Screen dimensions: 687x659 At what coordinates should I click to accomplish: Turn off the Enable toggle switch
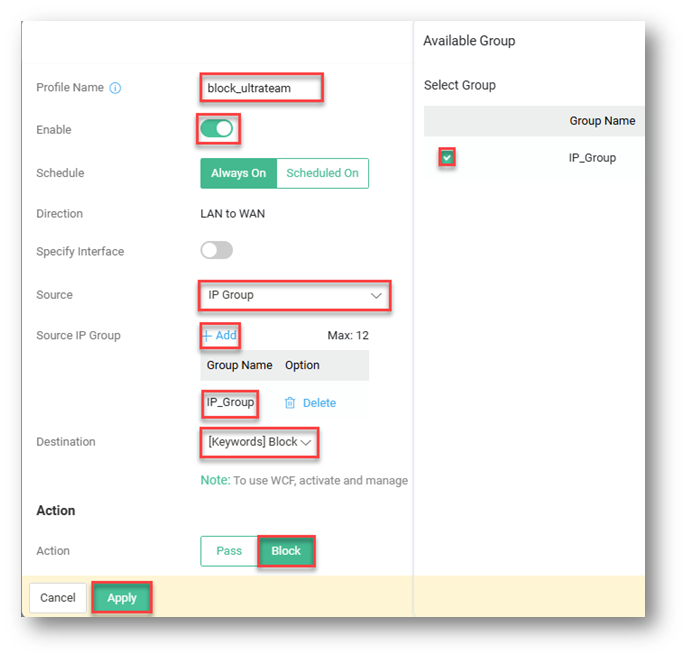pyautogui.click(x=217, y=129)
